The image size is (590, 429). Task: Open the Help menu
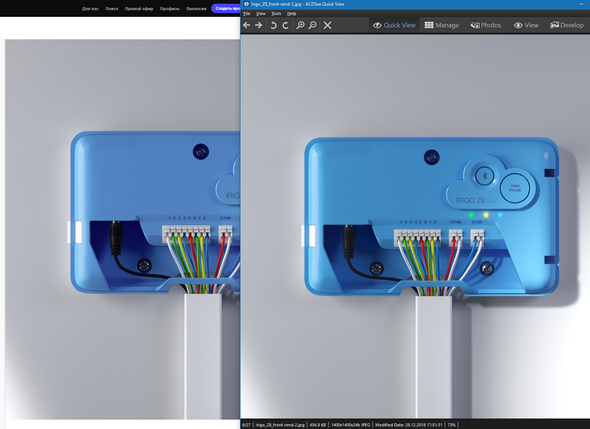tap(292, 14)
